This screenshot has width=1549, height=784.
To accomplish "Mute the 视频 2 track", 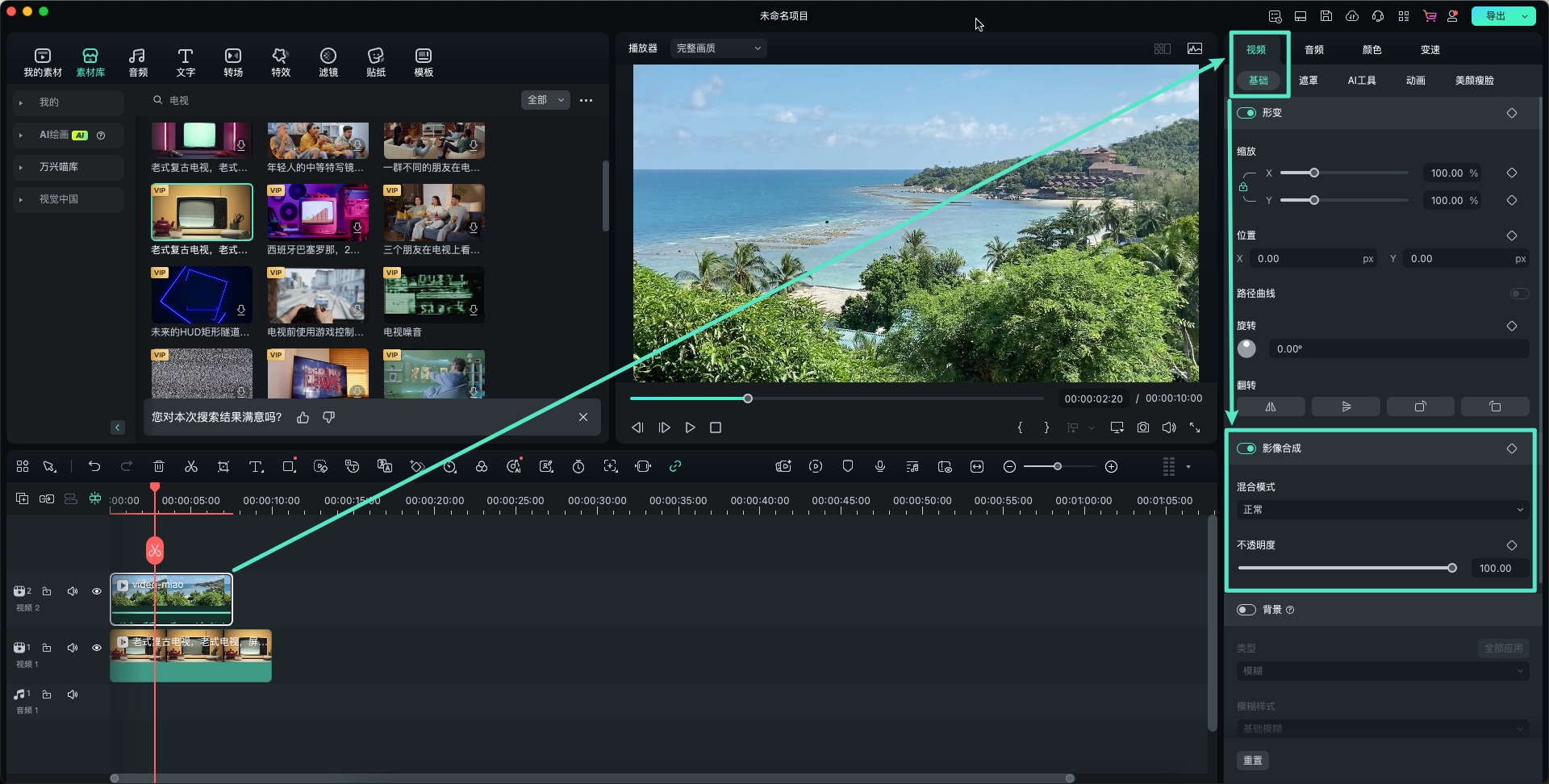I will [x=73, y=591].
